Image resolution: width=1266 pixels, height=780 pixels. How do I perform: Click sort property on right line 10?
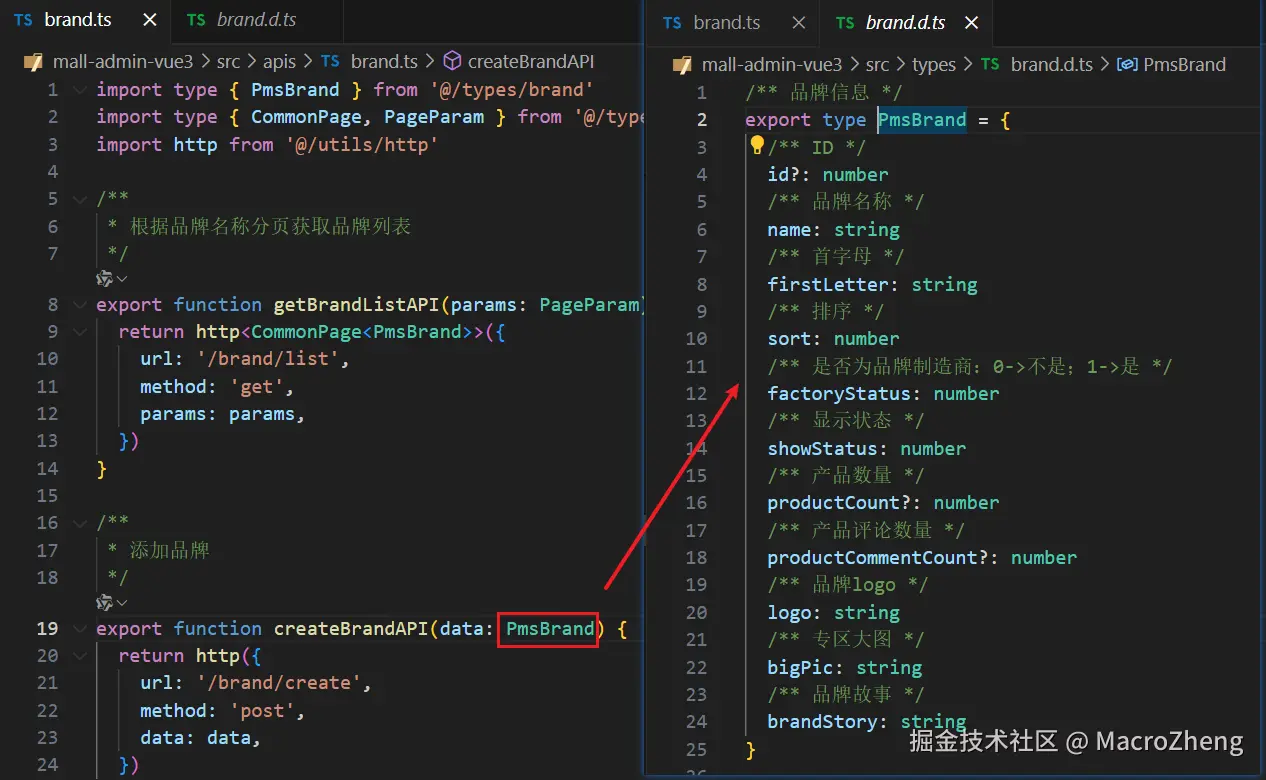790,338
